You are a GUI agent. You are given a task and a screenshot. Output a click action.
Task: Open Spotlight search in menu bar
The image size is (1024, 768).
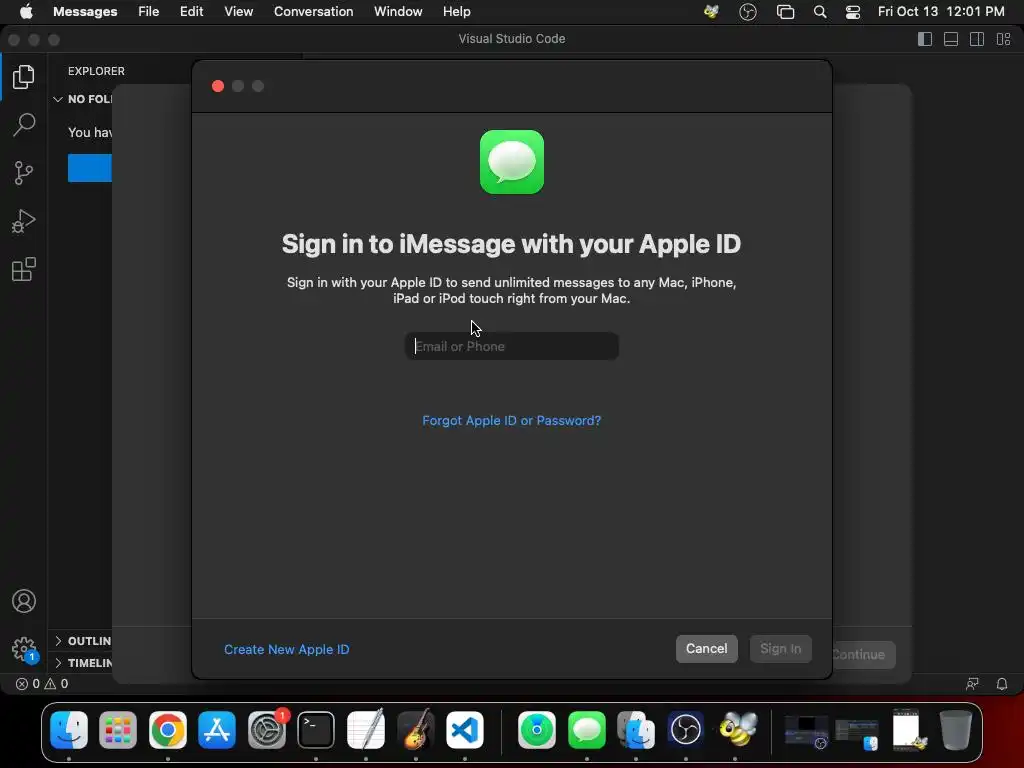click(820, 12)
